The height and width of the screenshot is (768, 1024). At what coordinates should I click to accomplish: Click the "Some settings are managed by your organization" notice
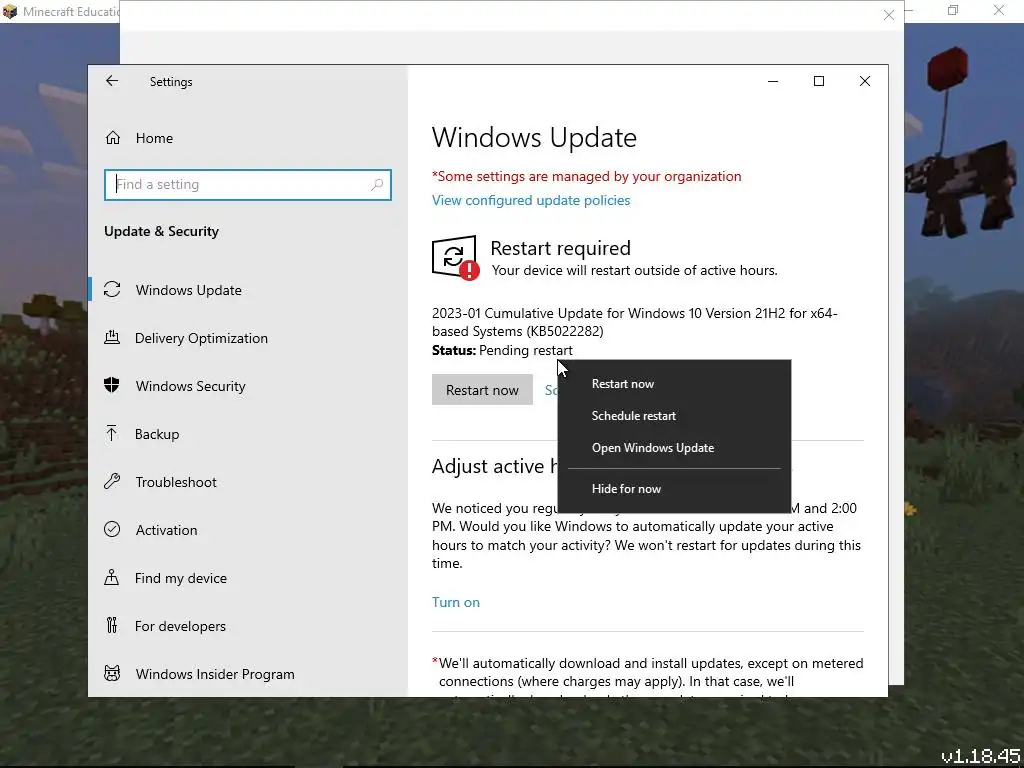tap(586, 176)
